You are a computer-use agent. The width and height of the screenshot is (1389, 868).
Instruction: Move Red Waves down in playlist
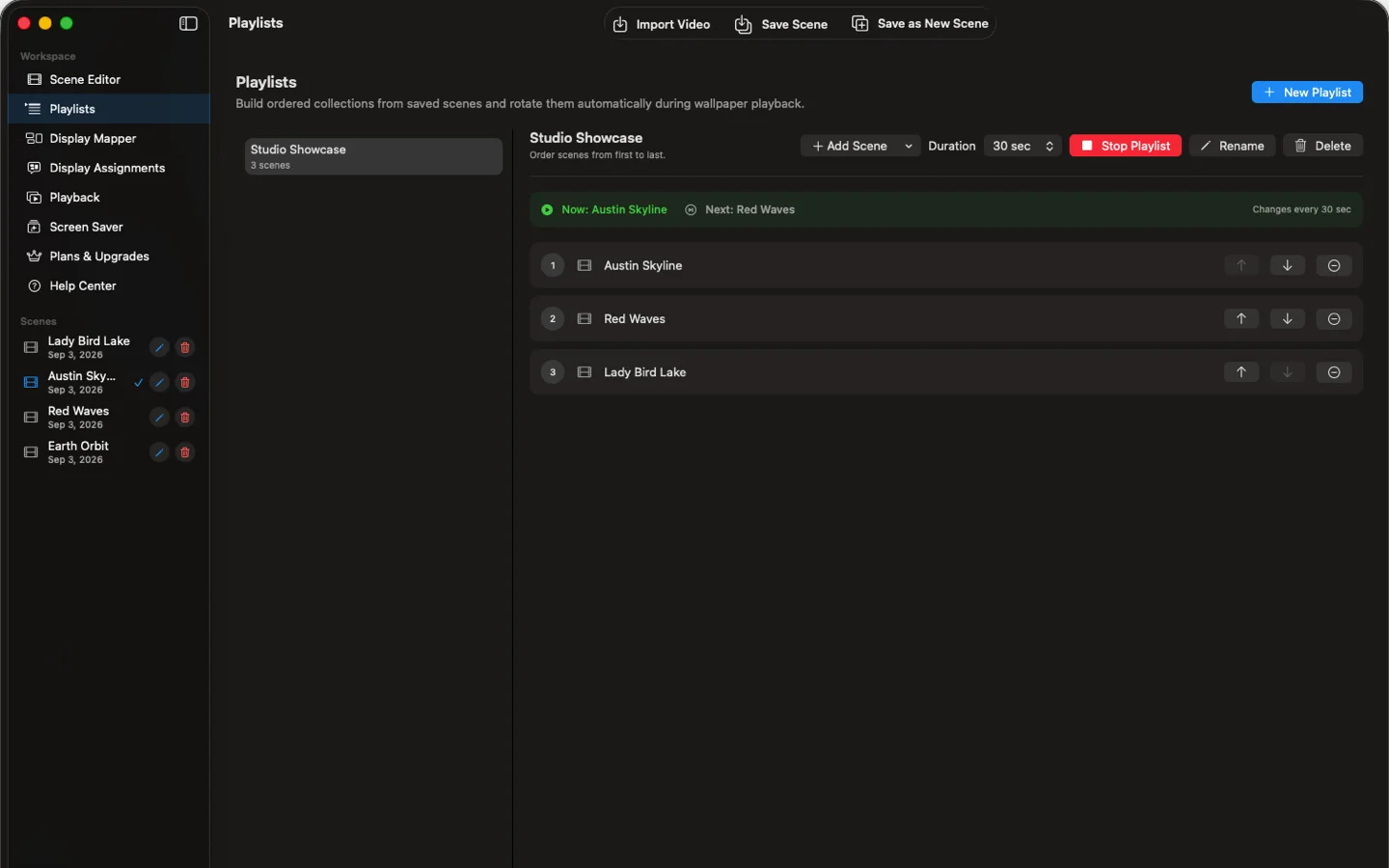(1287, 319)
